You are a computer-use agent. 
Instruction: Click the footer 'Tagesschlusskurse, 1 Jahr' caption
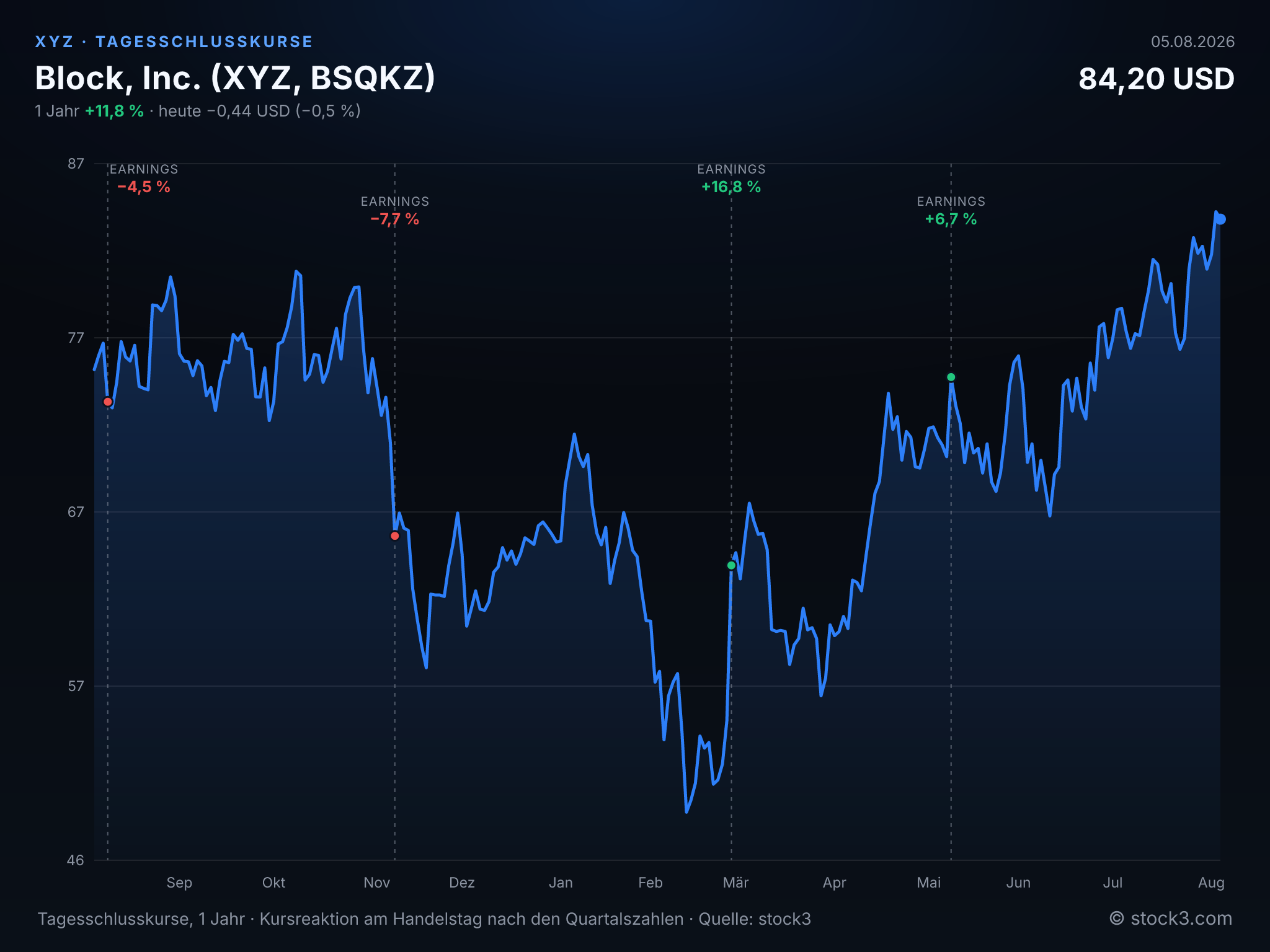(141, 919)
